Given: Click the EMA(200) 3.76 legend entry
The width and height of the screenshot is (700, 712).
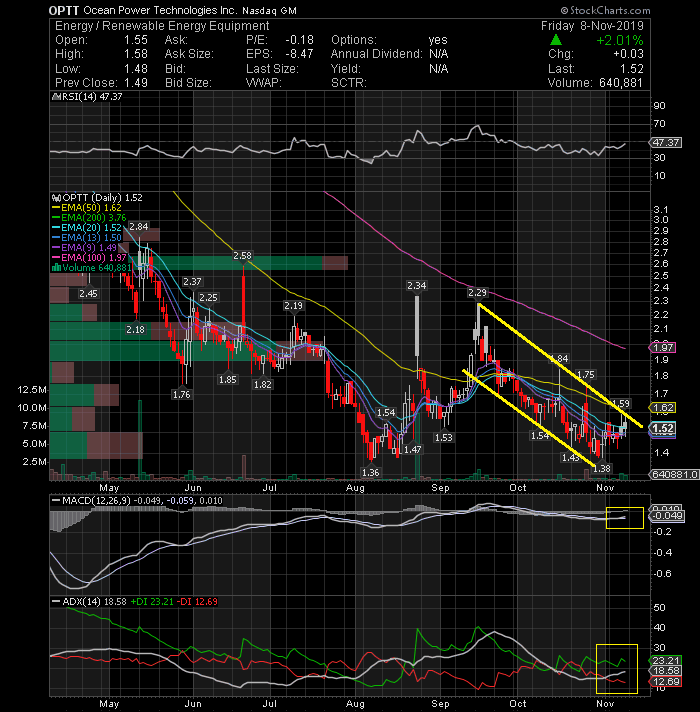Looking at the screenshot, I should click(x=94, y=218).
